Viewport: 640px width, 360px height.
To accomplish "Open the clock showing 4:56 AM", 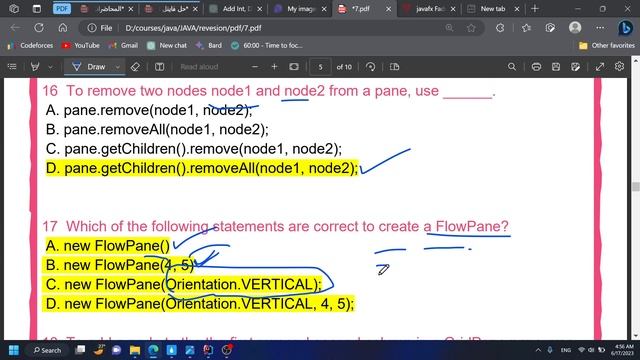I will [x=622, y=350].
